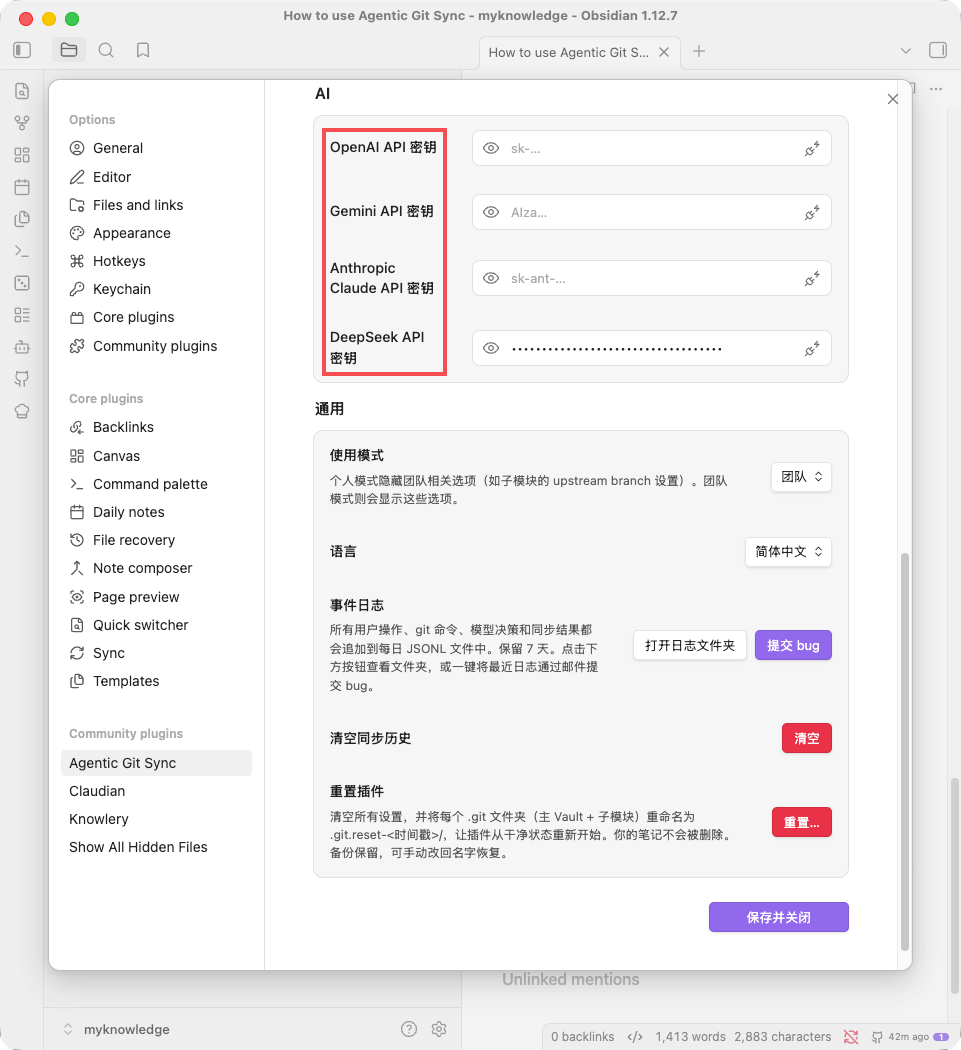The image size is (961, 1050).
Task: Open more options ellipsis icon
Action: (x=936, y=89)
